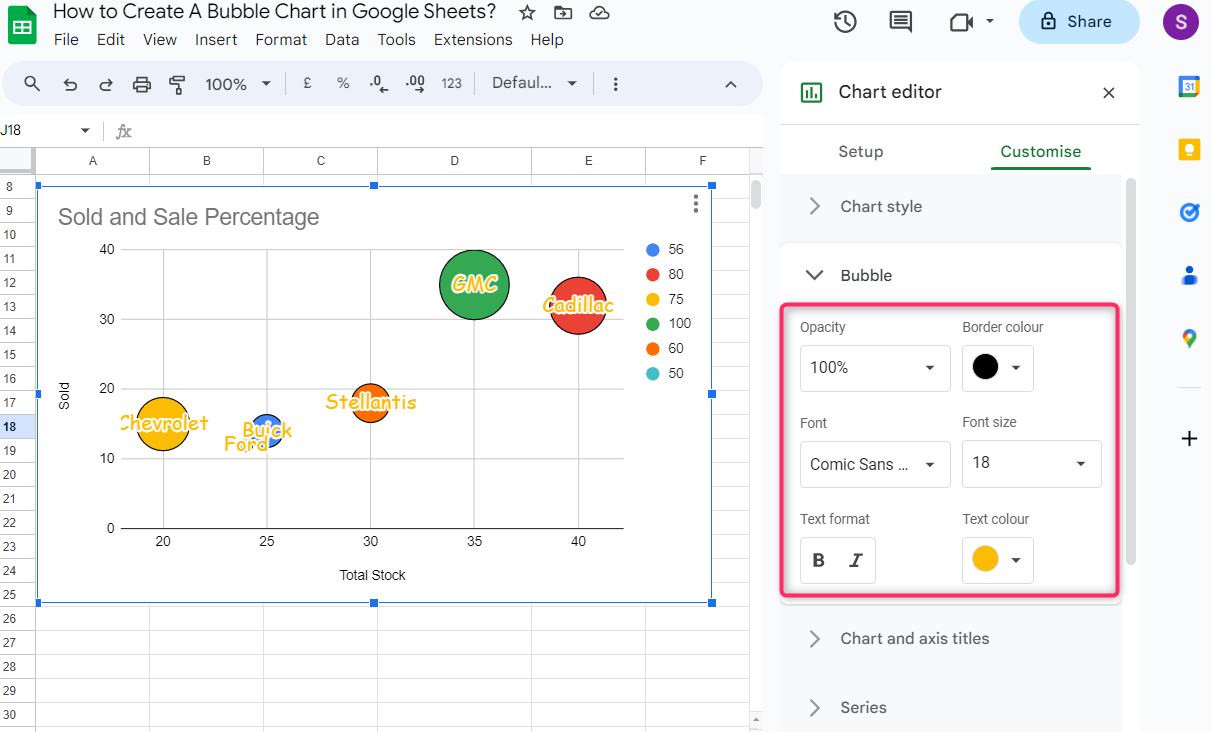Image resolution: width=1212 pixels, height=732 pixels.
Task: Open the Extensions menu
Action: (473, 40)
